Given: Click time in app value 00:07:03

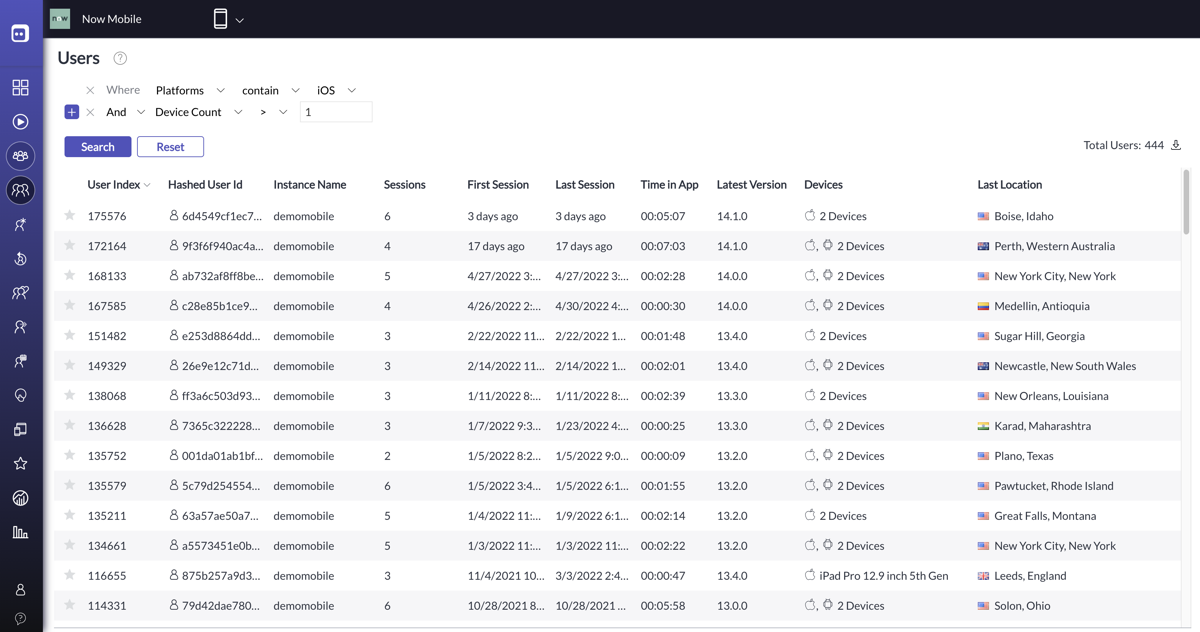Looking at the screenshot, I should [x=663, y=246].
